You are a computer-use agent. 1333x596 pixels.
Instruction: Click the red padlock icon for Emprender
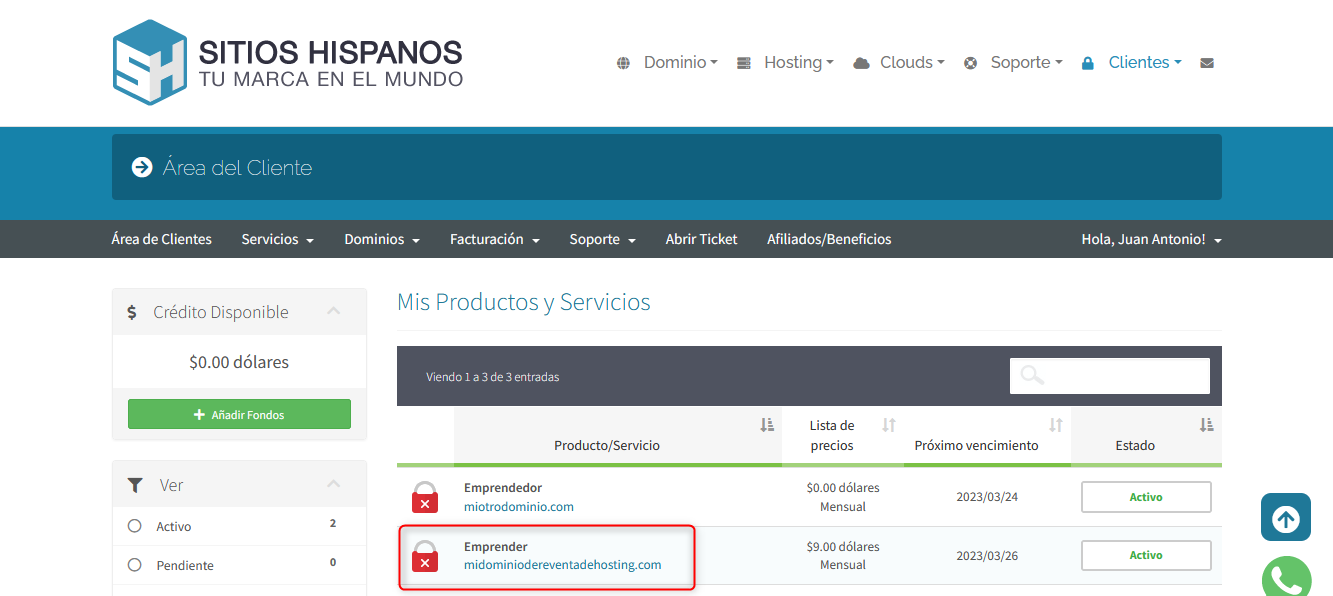(x=425, y=556)
